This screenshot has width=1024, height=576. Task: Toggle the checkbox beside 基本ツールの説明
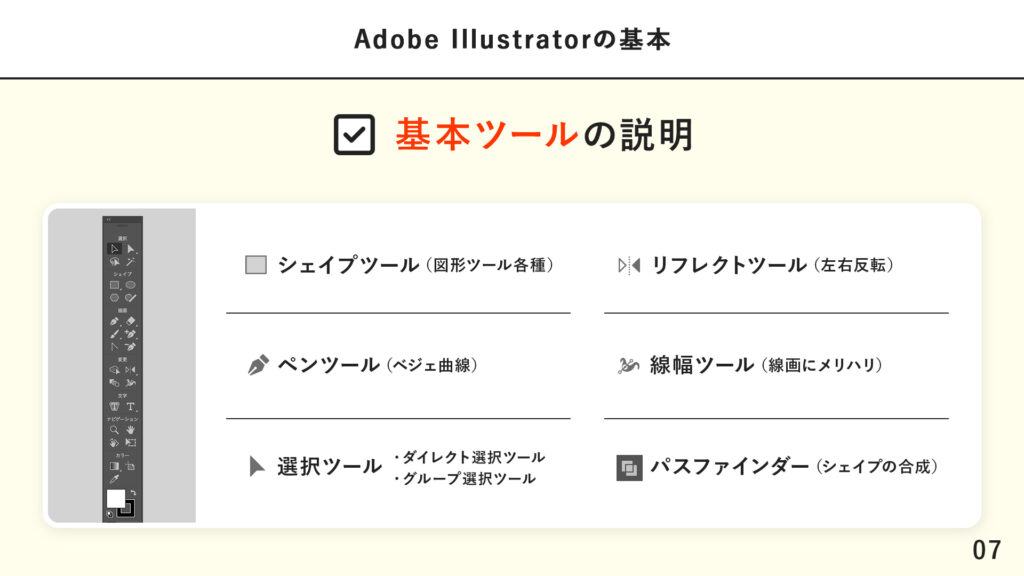(x=353, y=135)
